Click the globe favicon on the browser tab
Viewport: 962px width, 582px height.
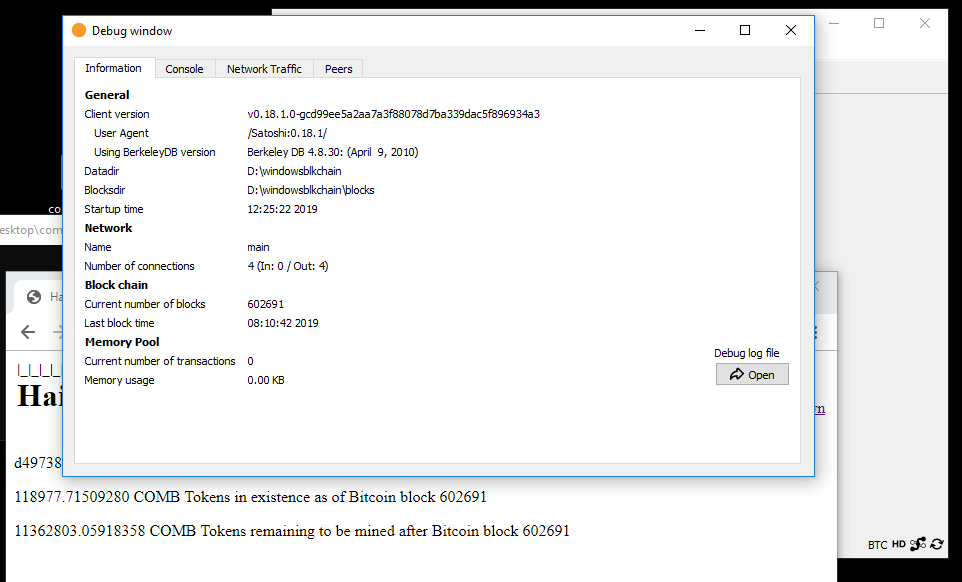point(34,297)
